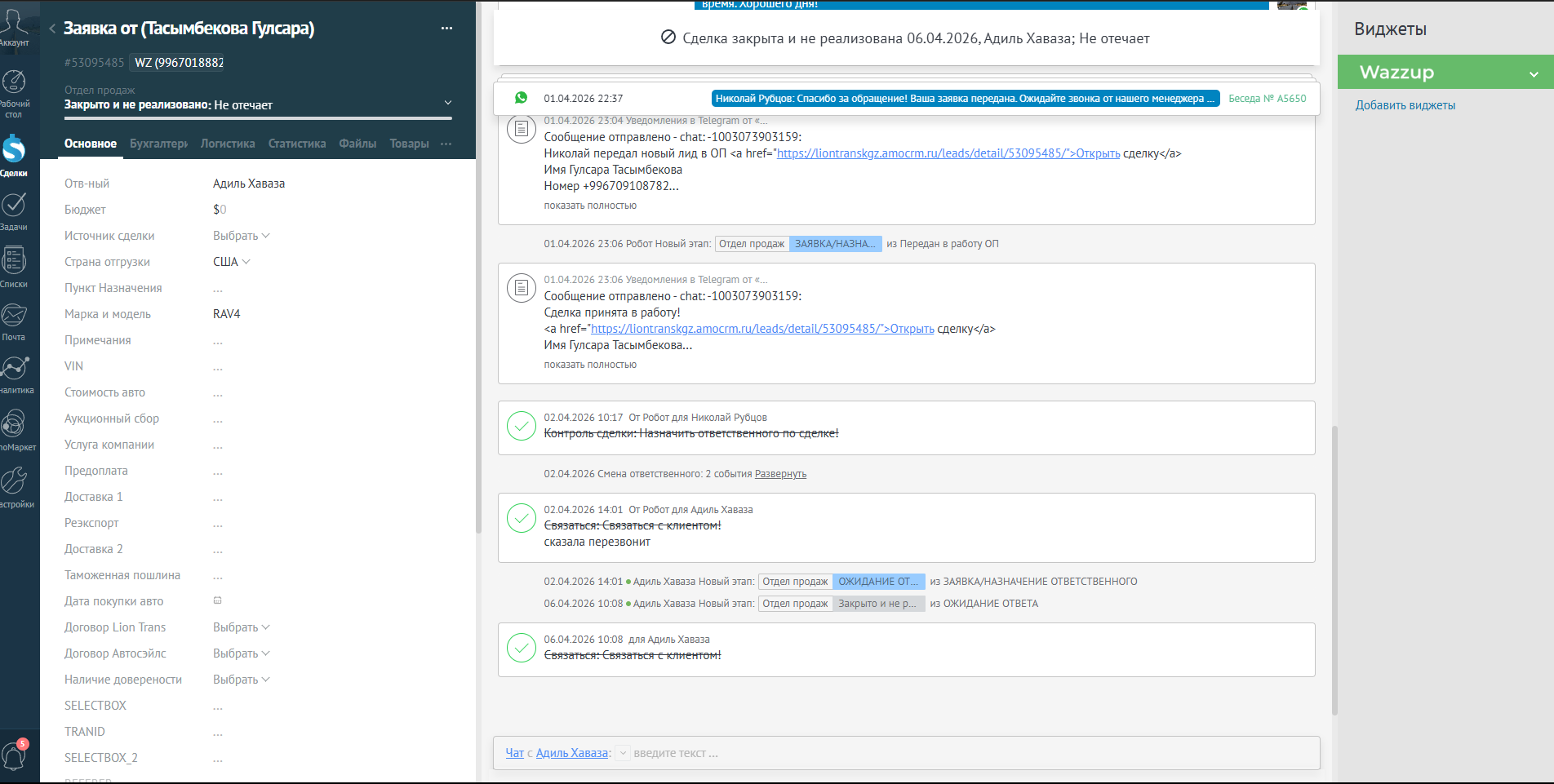Open Договор Автосэйлс dropdown
This screenshot has width=1554, height=784.
pos(242,653)
